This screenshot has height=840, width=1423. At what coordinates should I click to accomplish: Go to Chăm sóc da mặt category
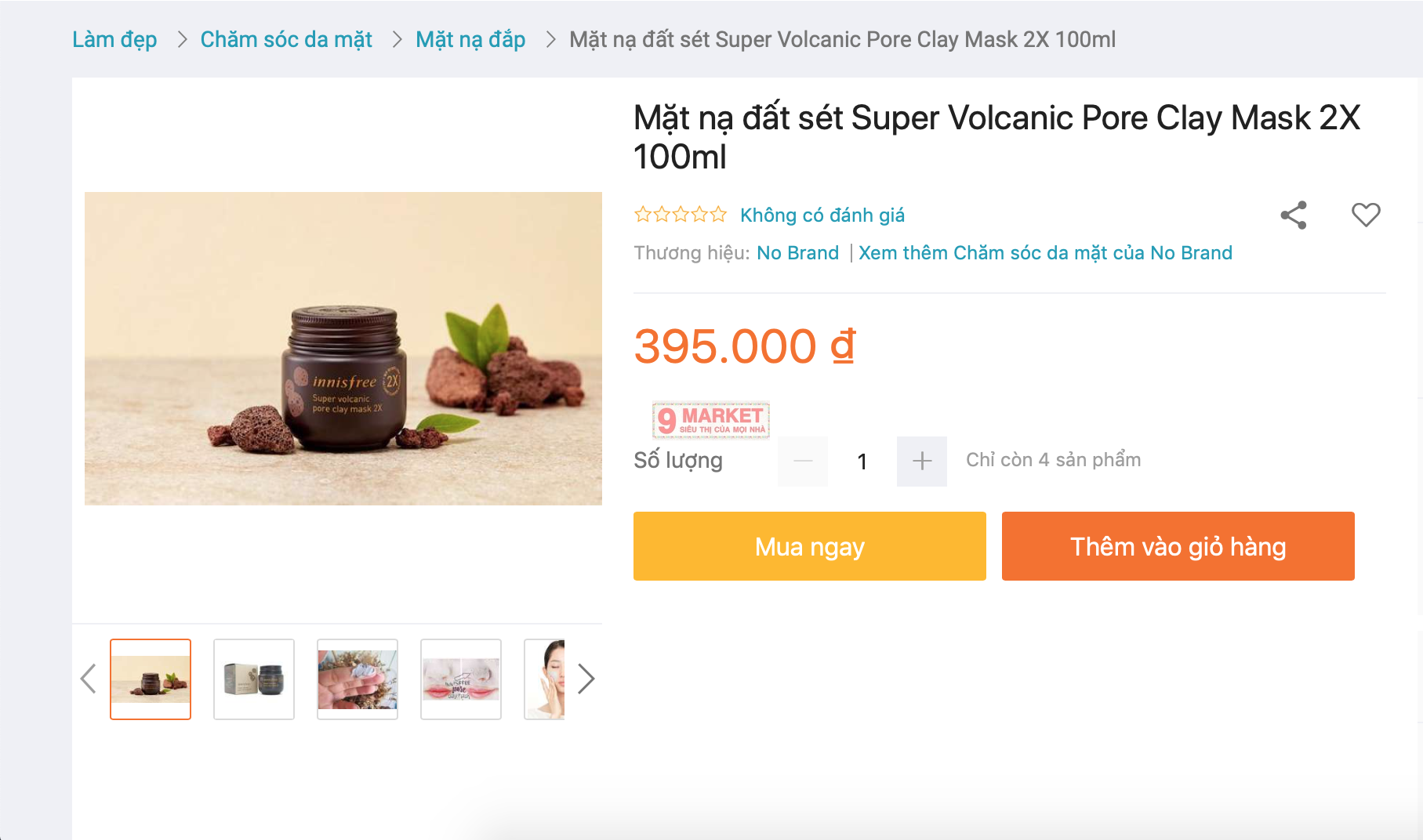(x=286, y=39)
